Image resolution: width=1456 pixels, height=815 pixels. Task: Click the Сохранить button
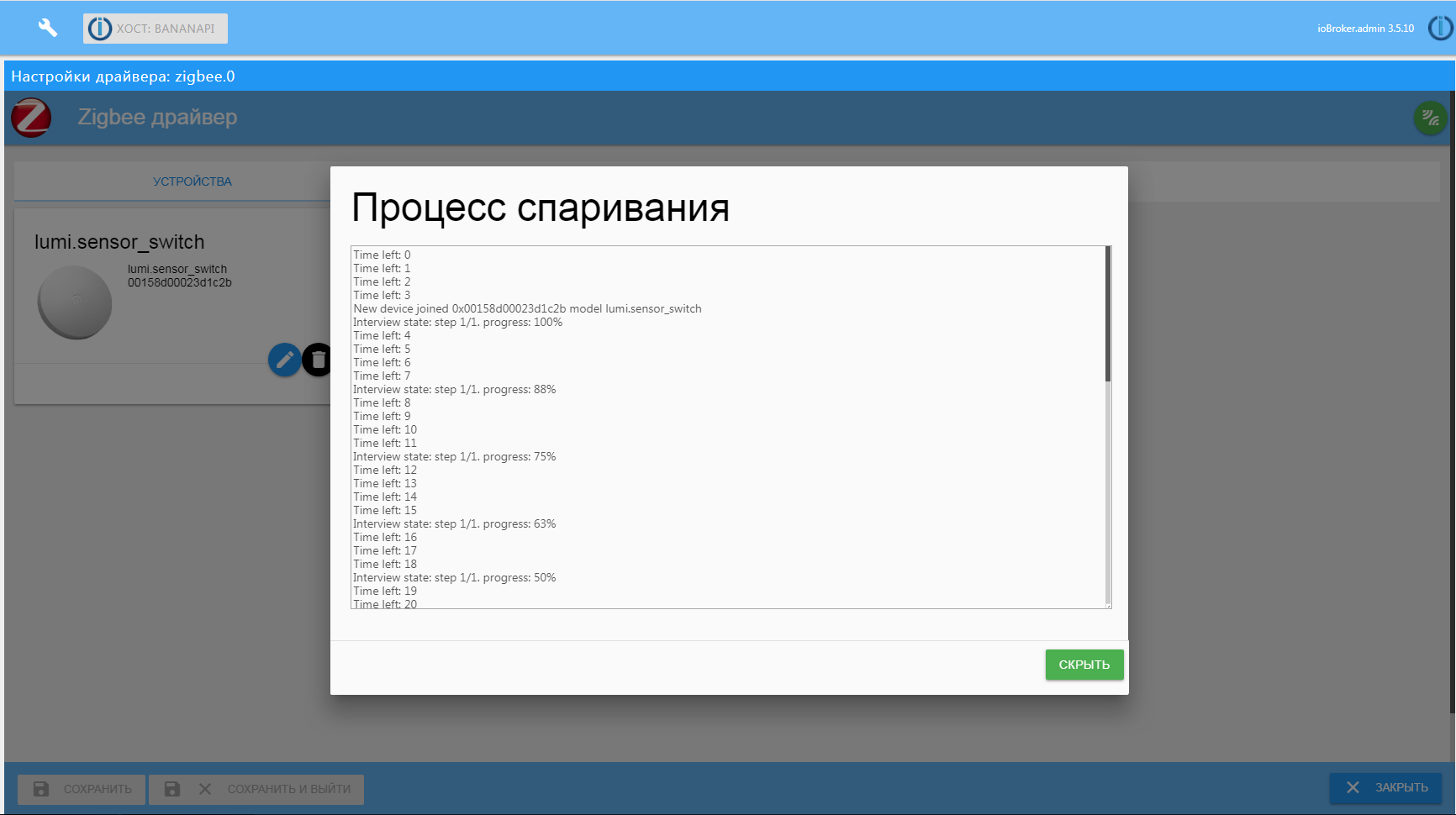pyautogui.click(x=82, y=789)
